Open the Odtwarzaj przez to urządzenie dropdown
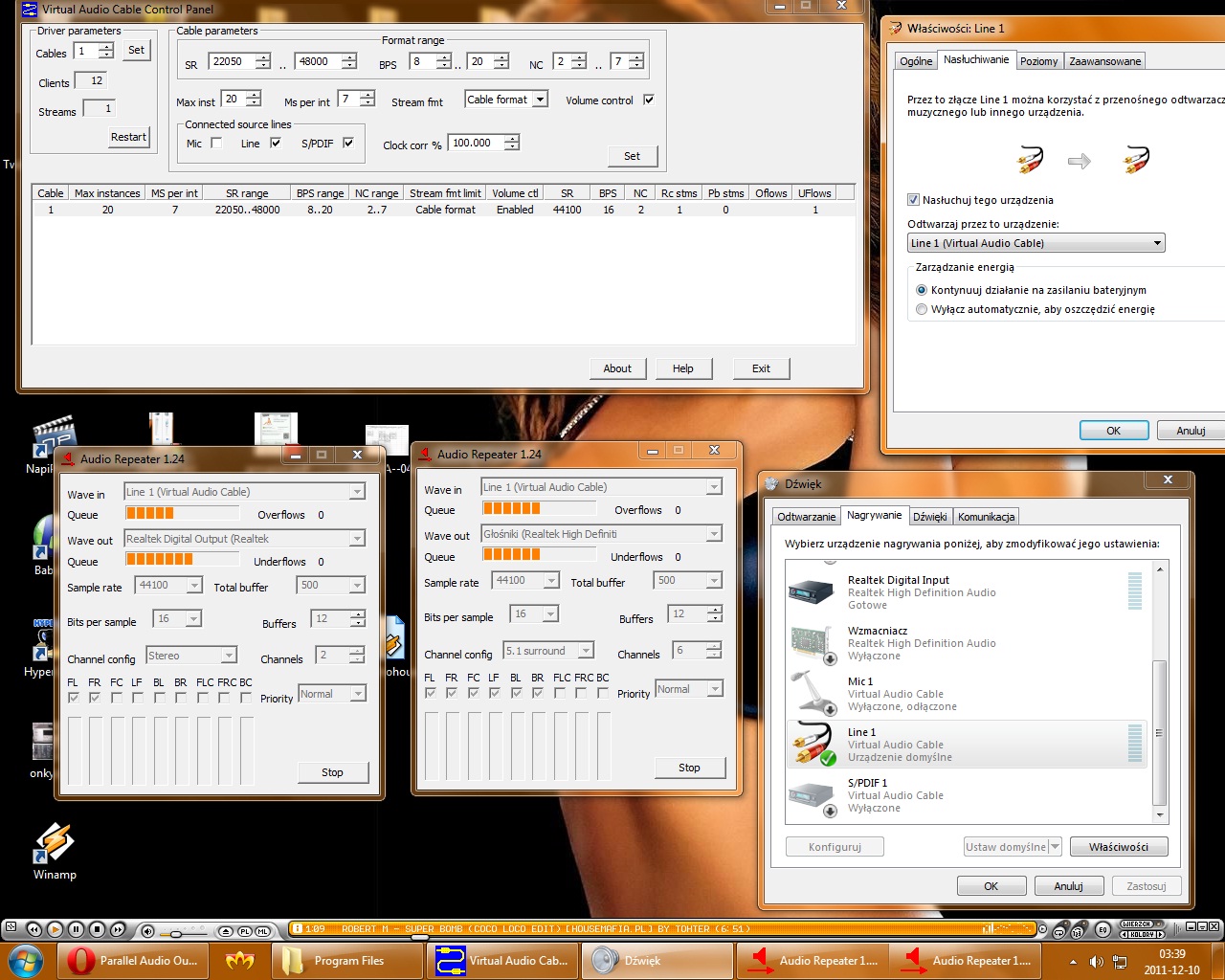The image size is (1225, 980). pyautogui.click(x=1036, y=243)
